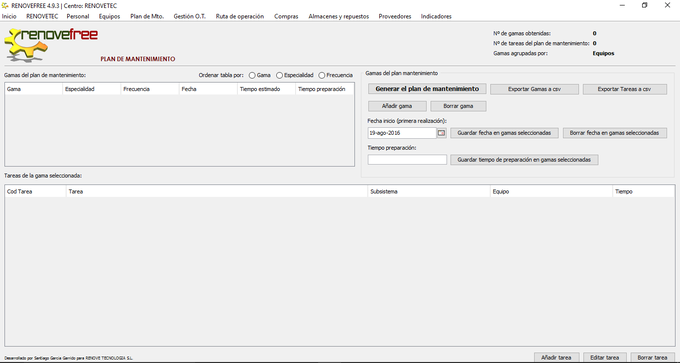This screenshot has height=363, width=680.
Task: Open the RENOVETEC menu
Action: coord(42,16)
